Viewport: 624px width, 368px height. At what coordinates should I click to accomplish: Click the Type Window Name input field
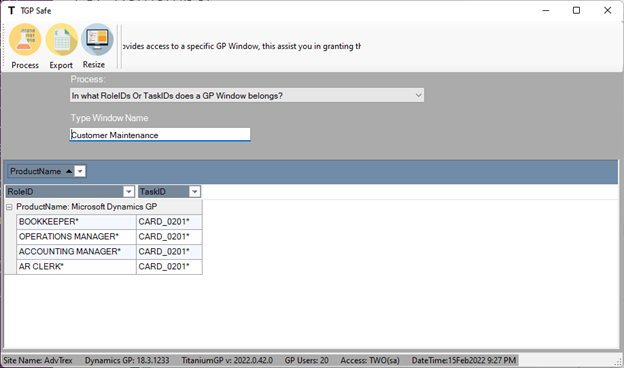(x=160, y=135)
